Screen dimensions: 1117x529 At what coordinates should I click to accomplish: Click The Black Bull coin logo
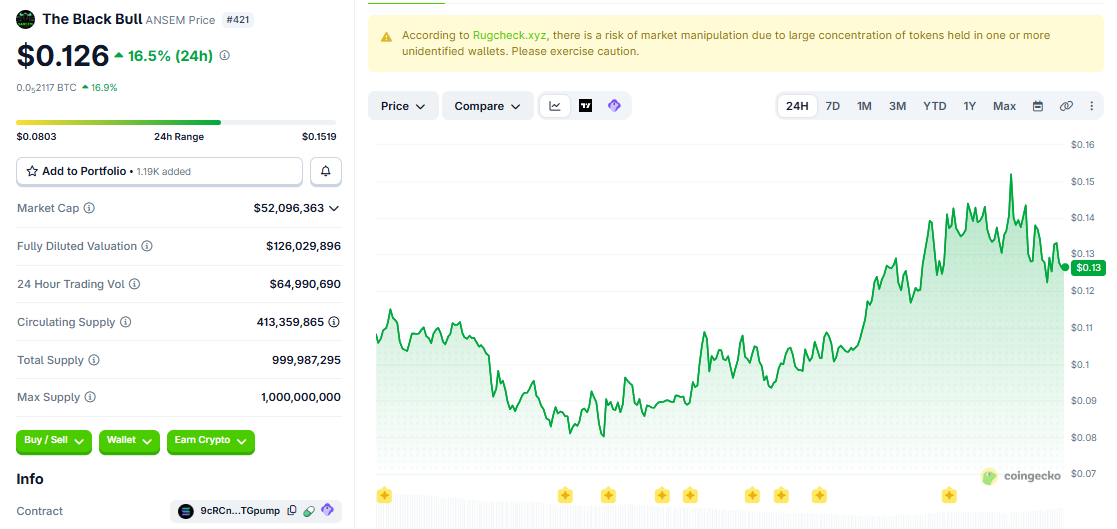(26, 19)
